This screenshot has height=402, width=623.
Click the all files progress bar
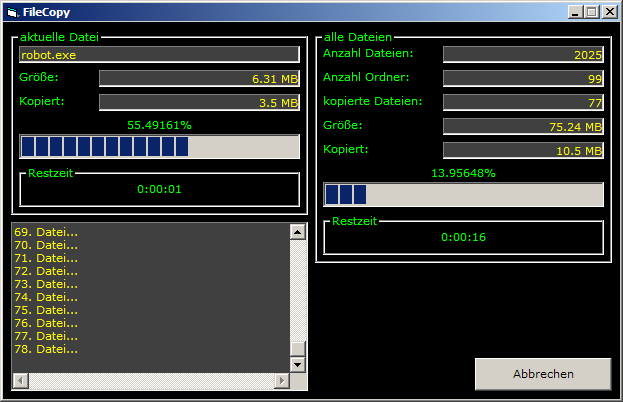pos(463,194)
